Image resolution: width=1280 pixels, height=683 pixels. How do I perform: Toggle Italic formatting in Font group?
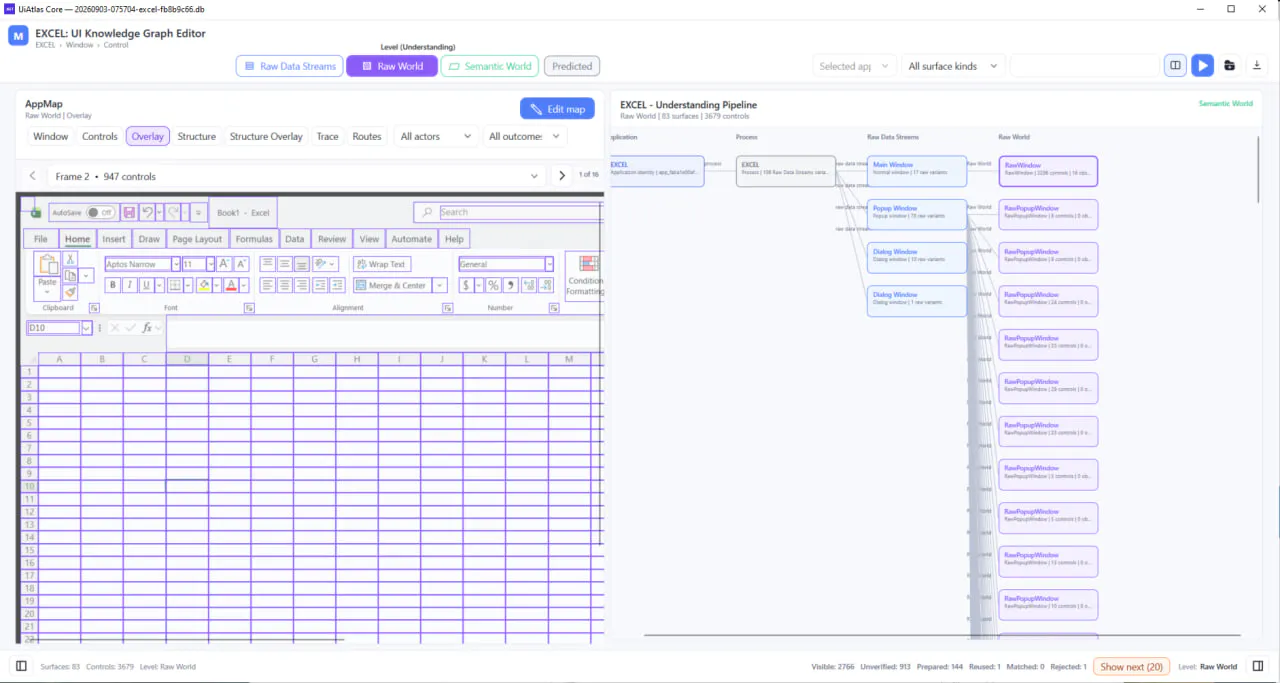[x=129, y=285]
